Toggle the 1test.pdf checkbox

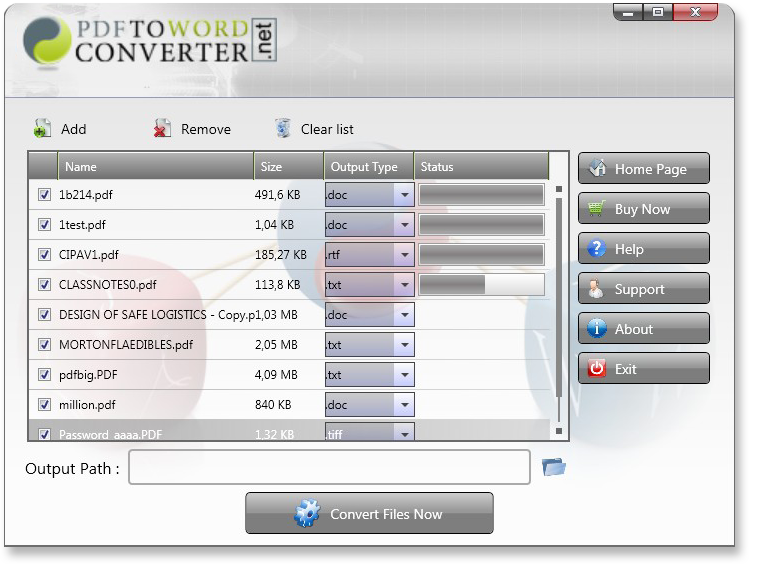click(x=45, y=225)
